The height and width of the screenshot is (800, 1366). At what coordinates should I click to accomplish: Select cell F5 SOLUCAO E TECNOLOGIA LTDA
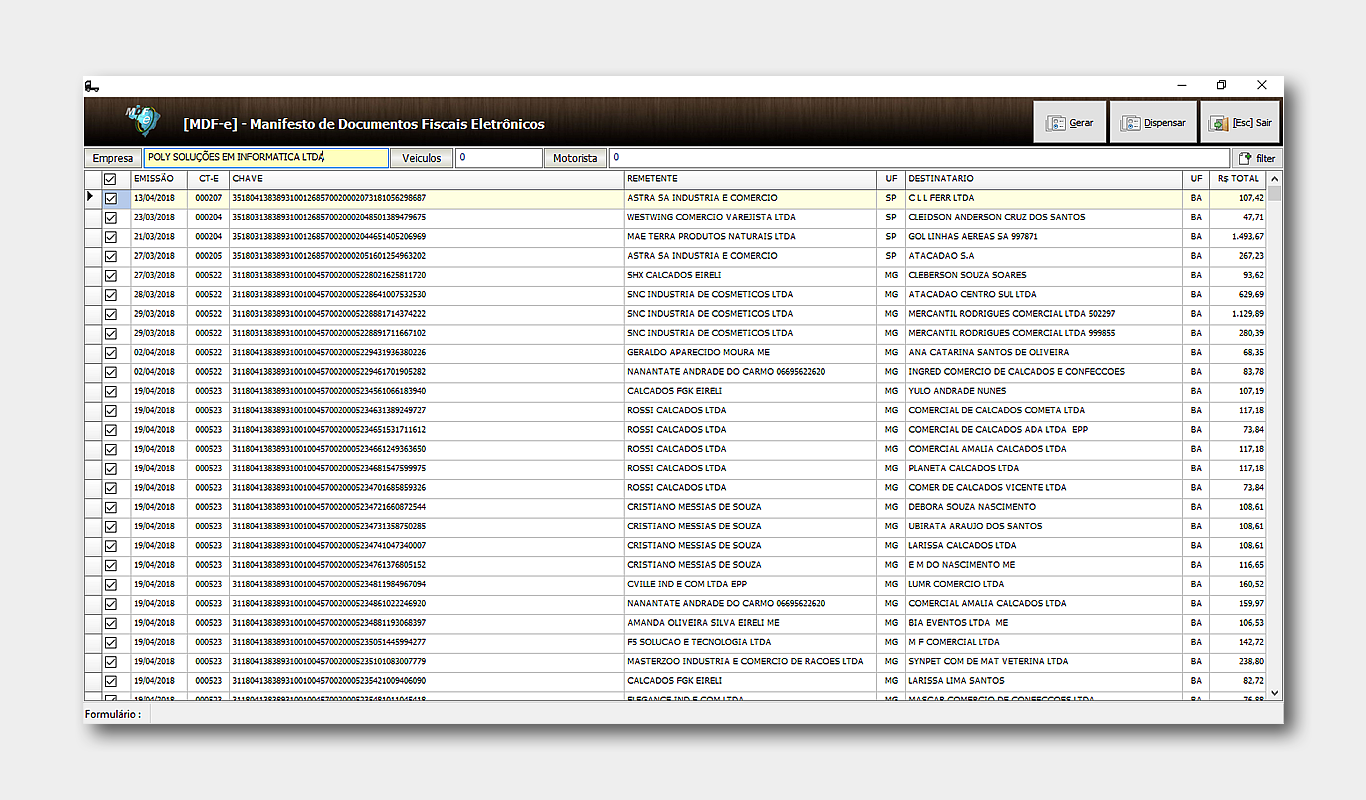tap(751, 643)
